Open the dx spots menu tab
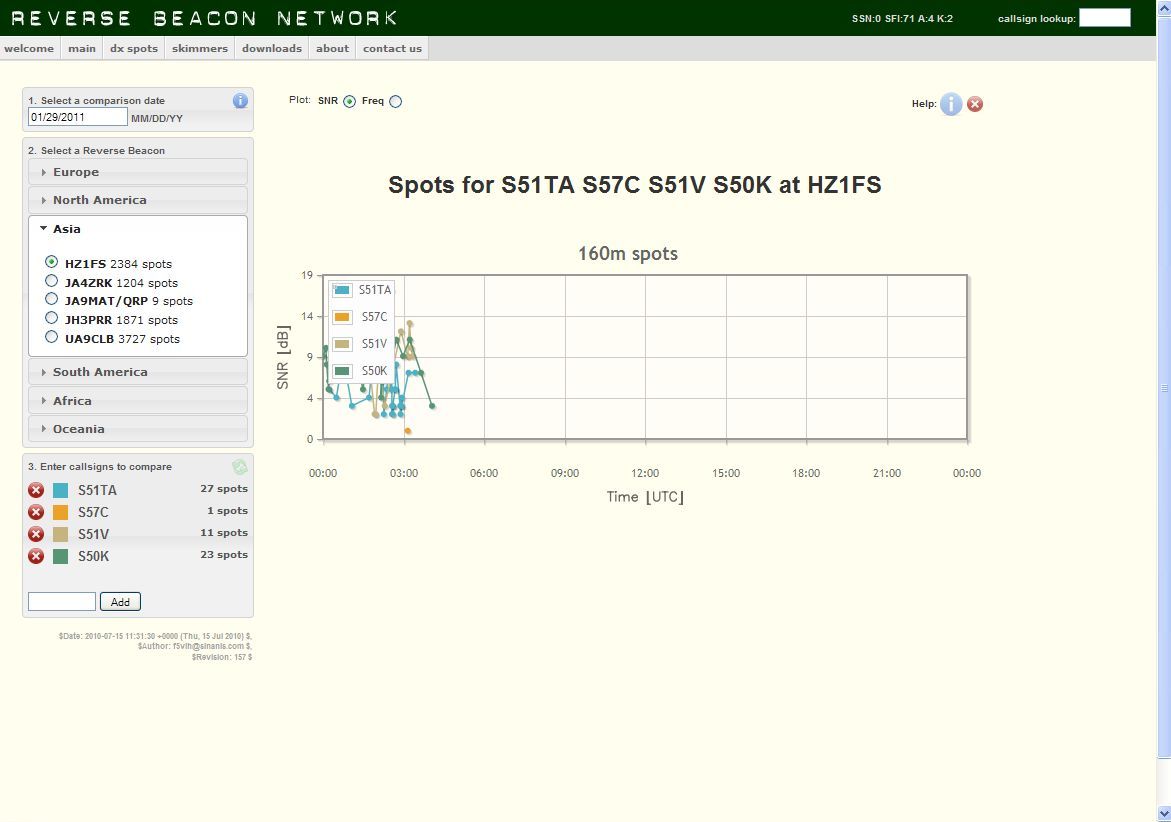This screenshot has height=822, width=1171. pos(134,48)
